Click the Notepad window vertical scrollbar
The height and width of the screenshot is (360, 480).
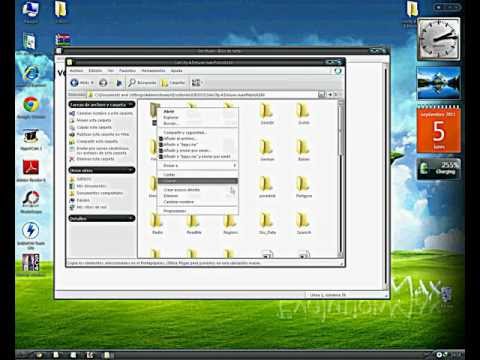(386, 177)
